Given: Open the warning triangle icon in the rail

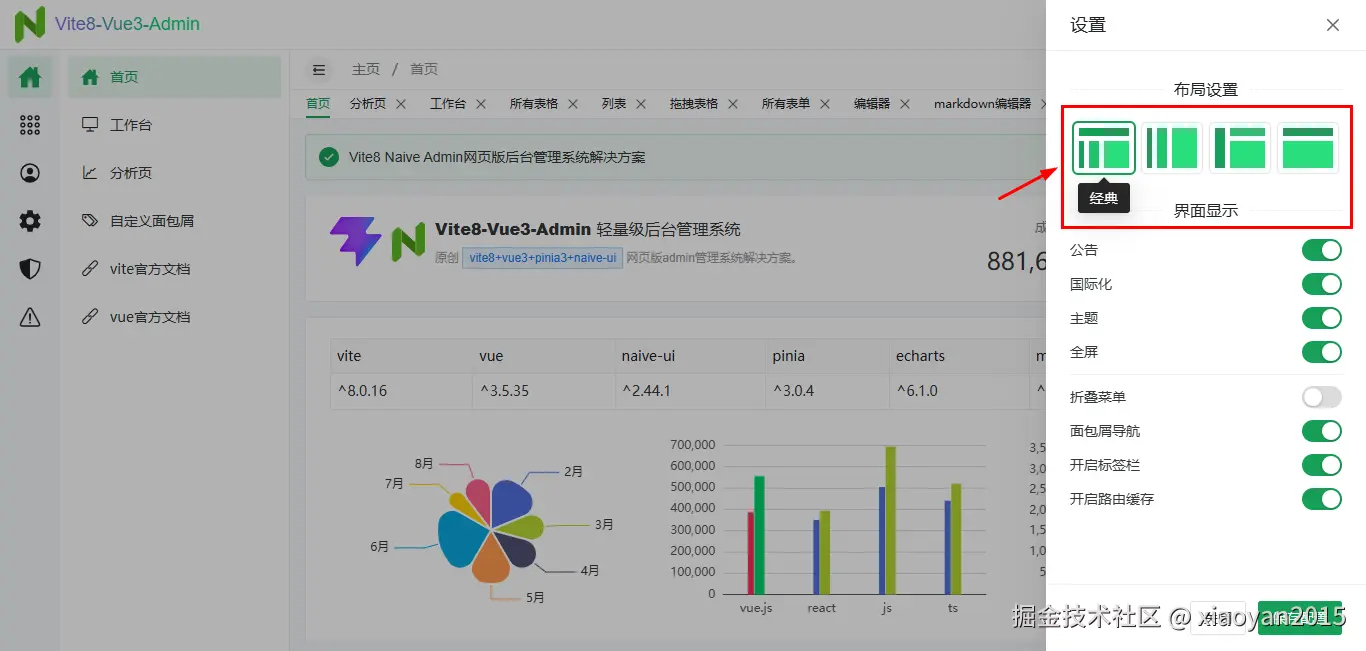Looking at the screenshot, I should (x=30, y=317).
